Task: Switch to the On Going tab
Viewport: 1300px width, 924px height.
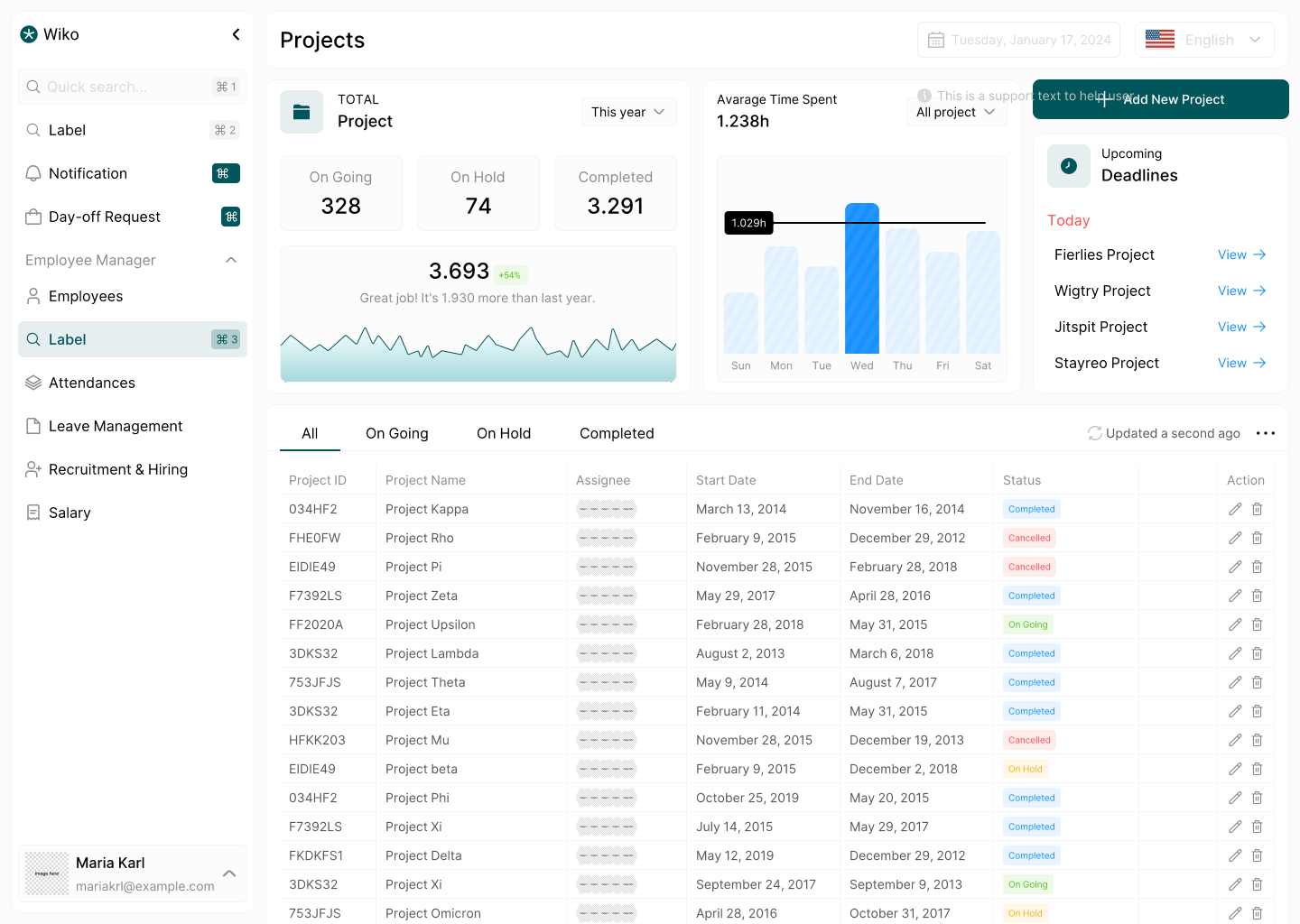Action: pyautogui.click(x=397, y=433)
